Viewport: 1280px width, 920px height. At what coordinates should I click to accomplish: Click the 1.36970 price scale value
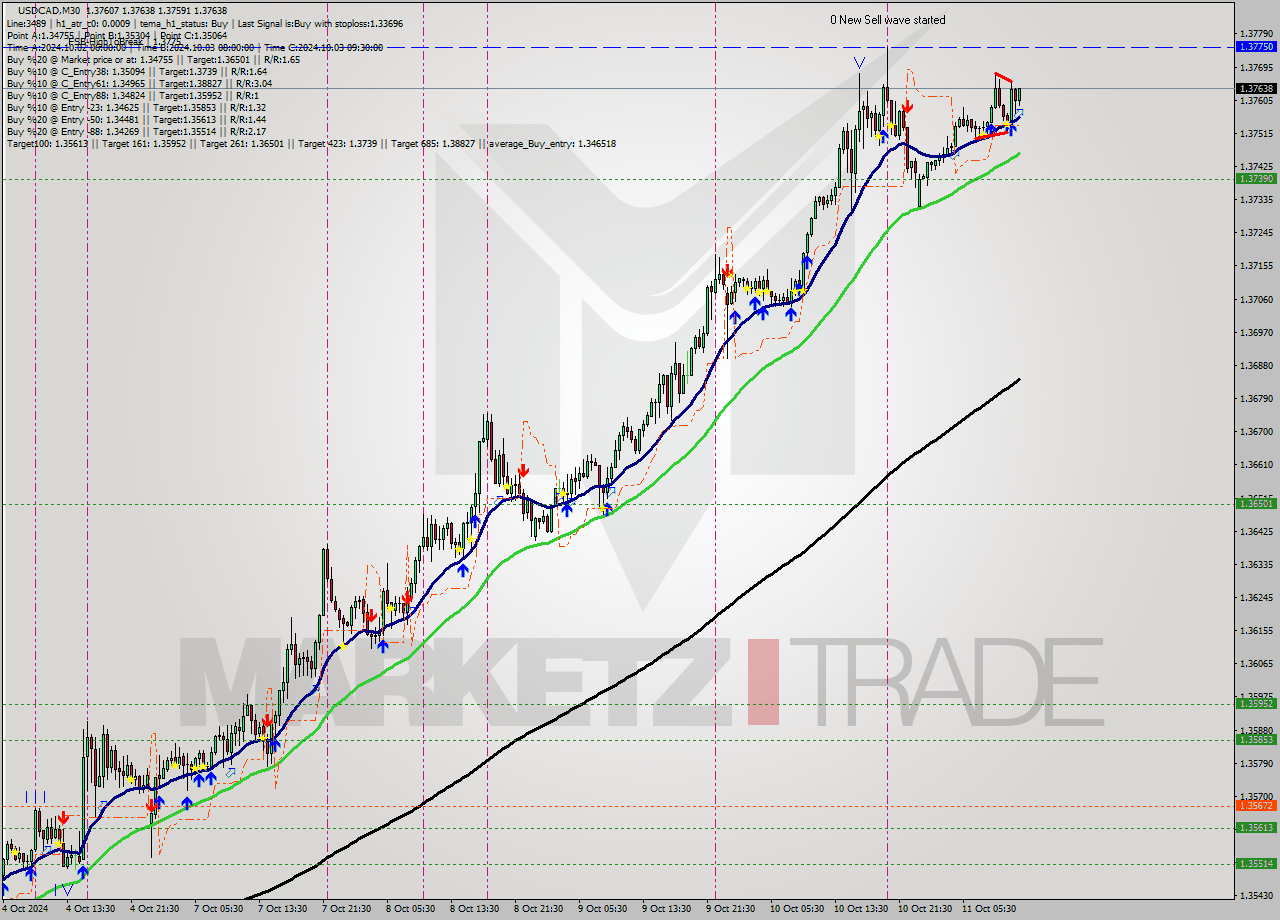click(x=1256, y=332)
